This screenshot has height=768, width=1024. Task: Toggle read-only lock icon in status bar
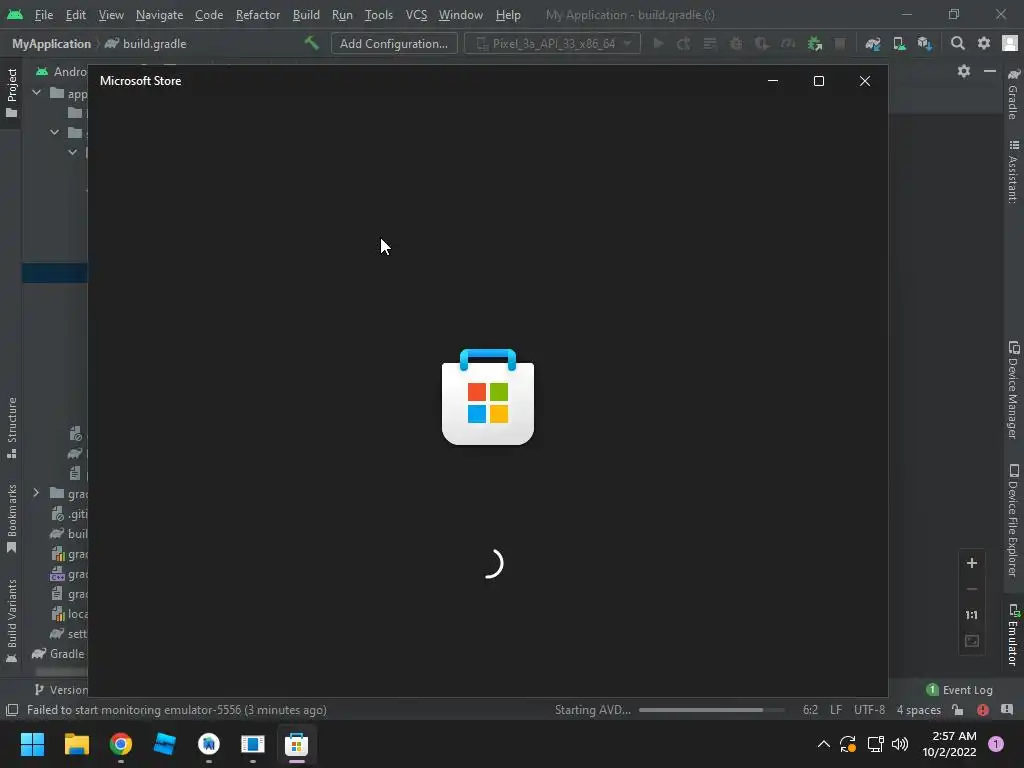957,710
